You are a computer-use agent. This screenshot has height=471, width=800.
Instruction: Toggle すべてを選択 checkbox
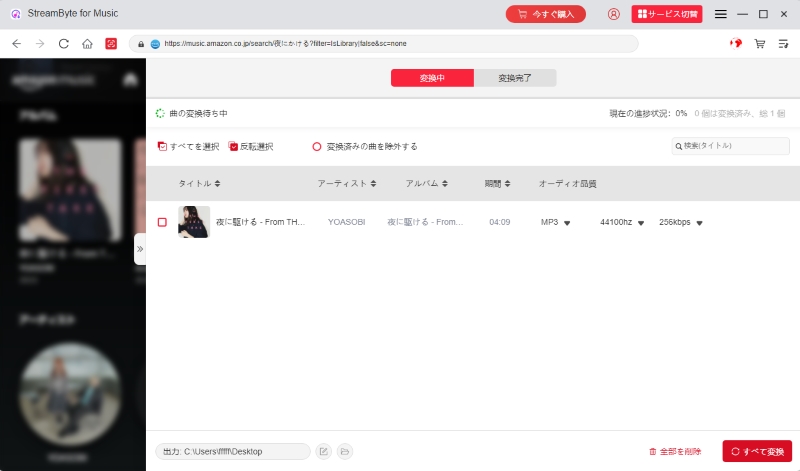[162, 146]
